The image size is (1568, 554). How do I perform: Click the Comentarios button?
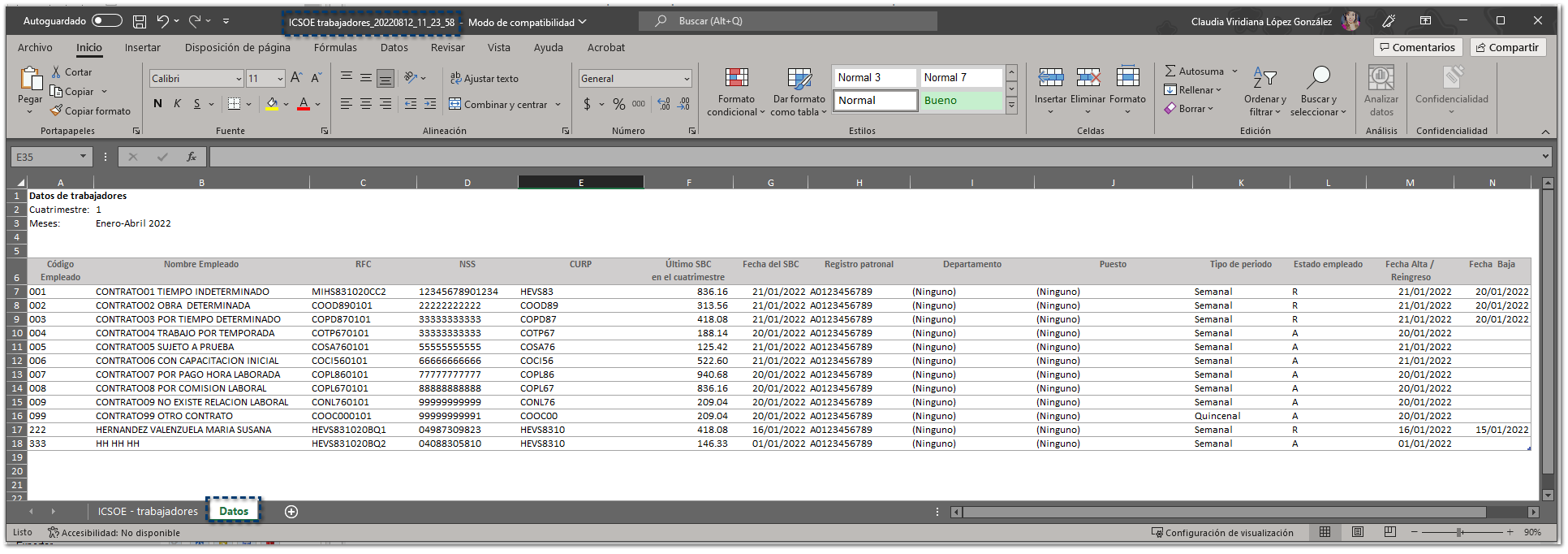pyautogui.click(x=1417, y=48)
